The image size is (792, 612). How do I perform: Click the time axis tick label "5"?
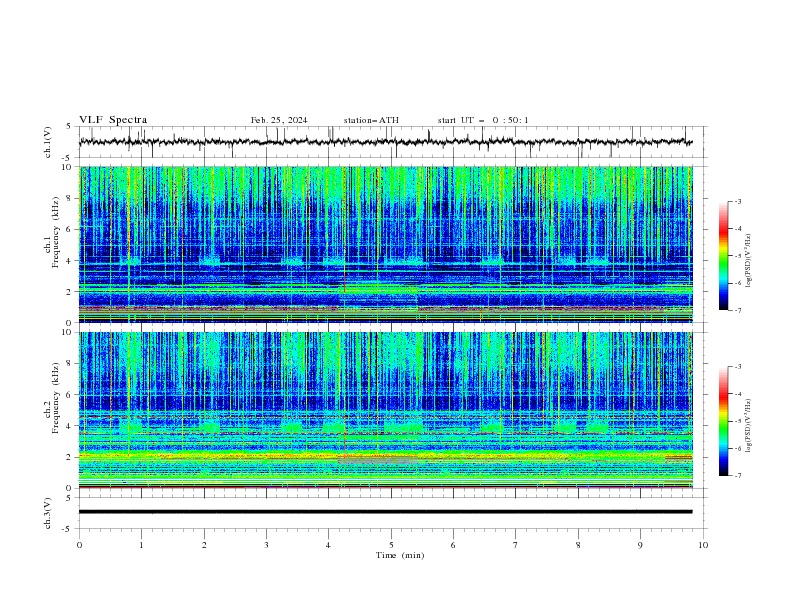(x=391, y=545)
